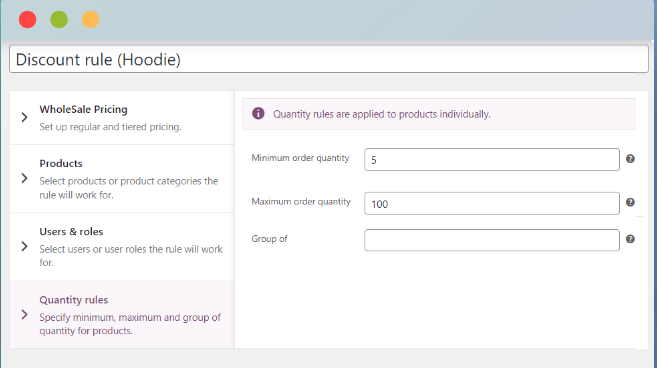Click the Discount rule (Hoodie) title field

[329, 59]
